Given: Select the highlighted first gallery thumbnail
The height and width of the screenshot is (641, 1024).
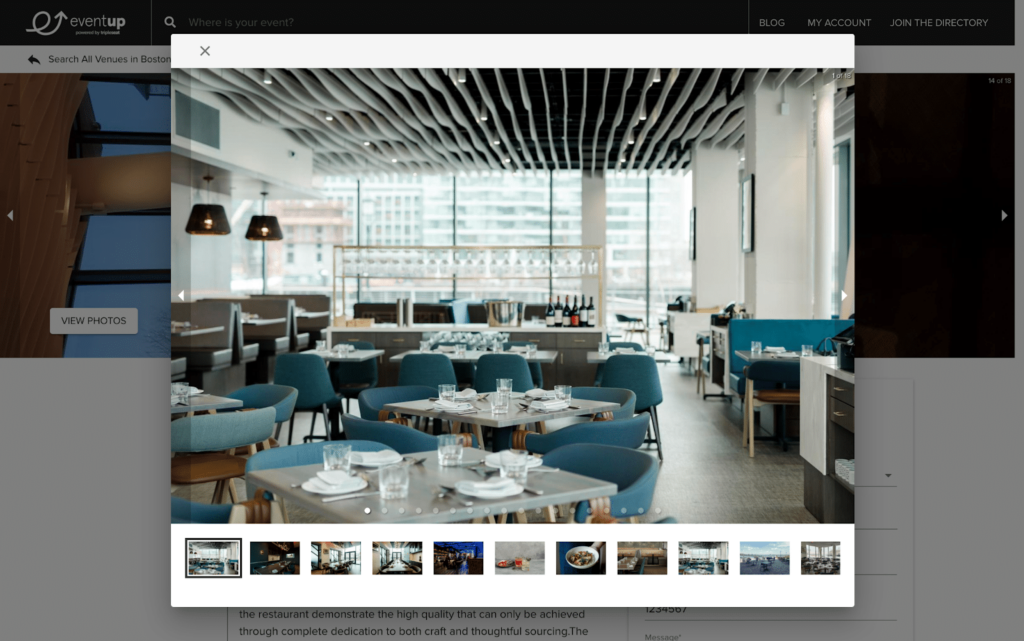Looking at the screenshot, I should tap(213, 558).
